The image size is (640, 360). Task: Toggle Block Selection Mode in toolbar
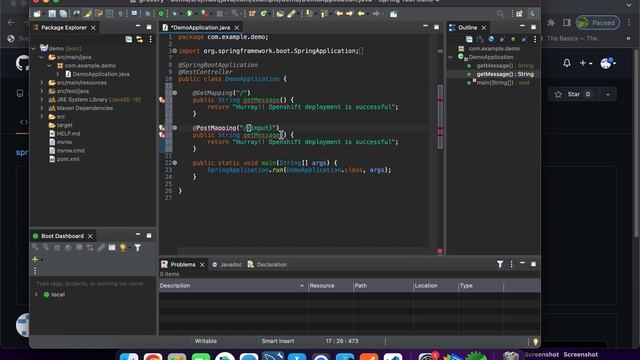pos(109,14)
